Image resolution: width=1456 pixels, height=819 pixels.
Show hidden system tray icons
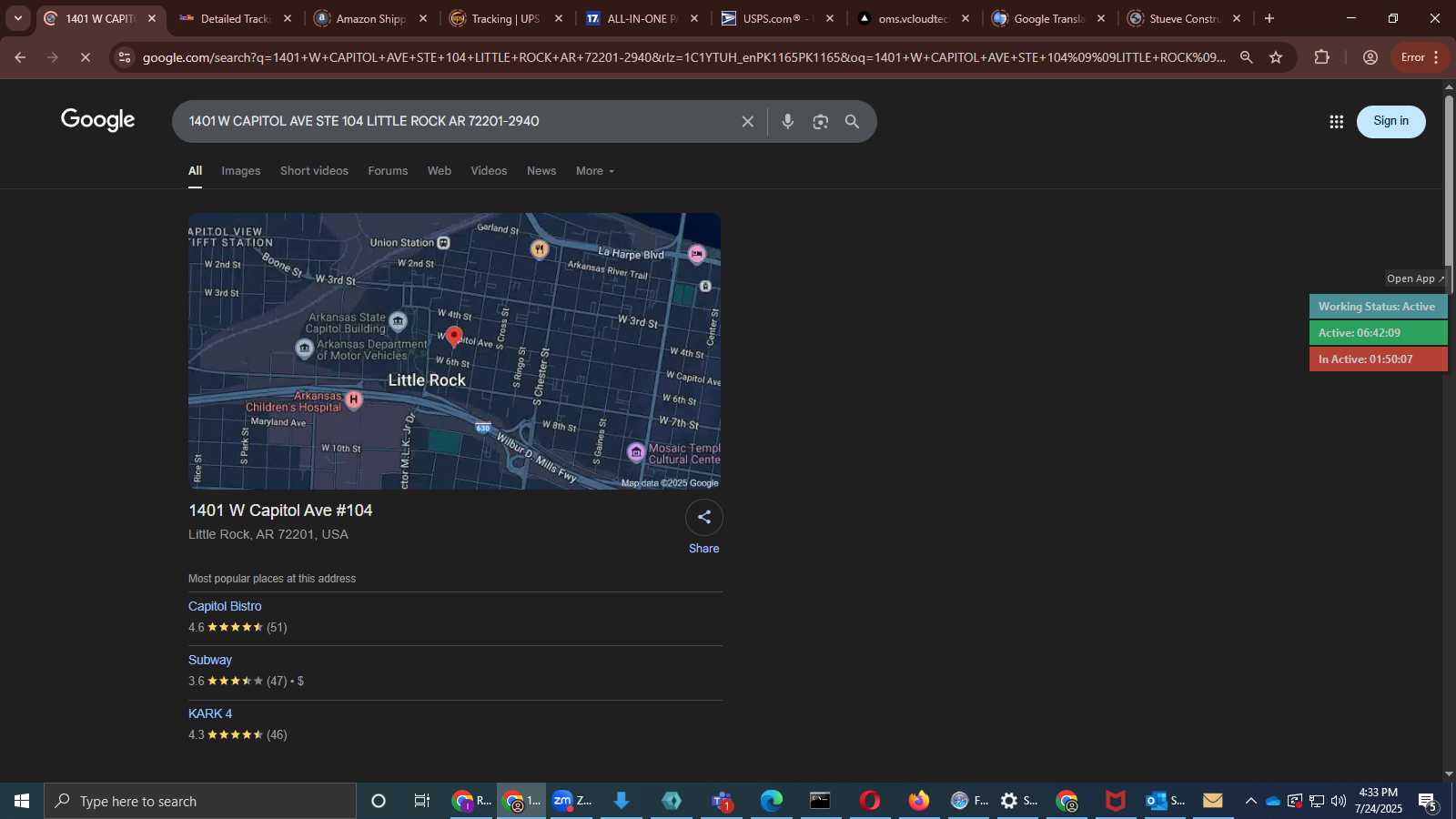(x=1250, y=801)
